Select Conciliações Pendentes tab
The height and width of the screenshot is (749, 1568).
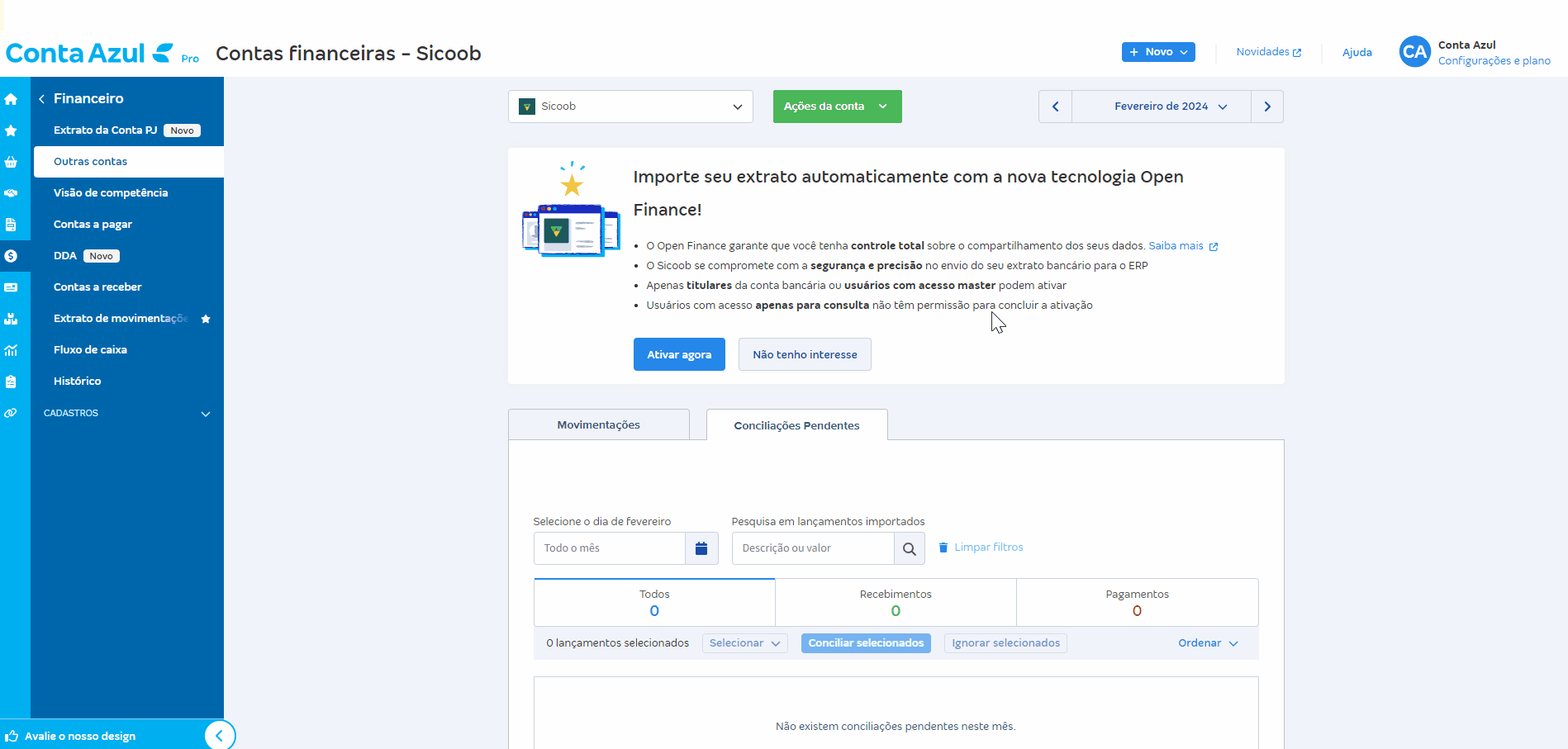click(796, 425)
